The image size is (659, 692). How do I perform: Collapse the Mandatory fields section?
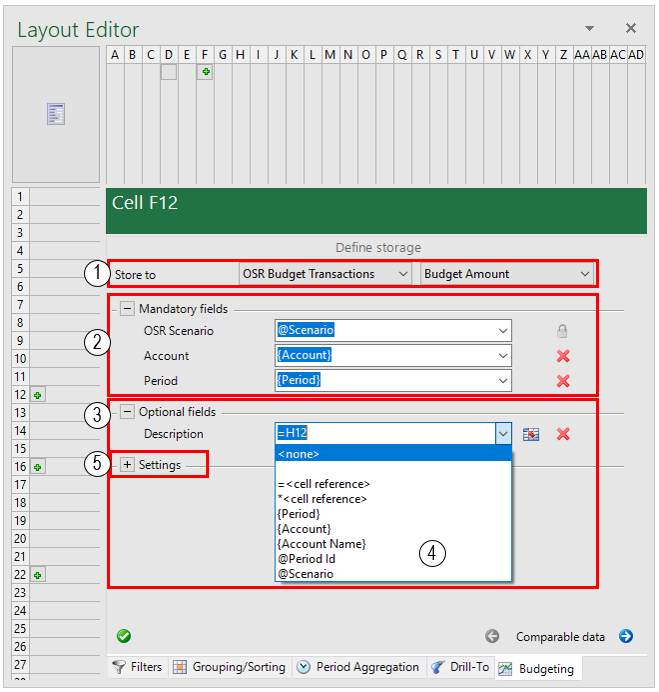[x=127, y=308]
